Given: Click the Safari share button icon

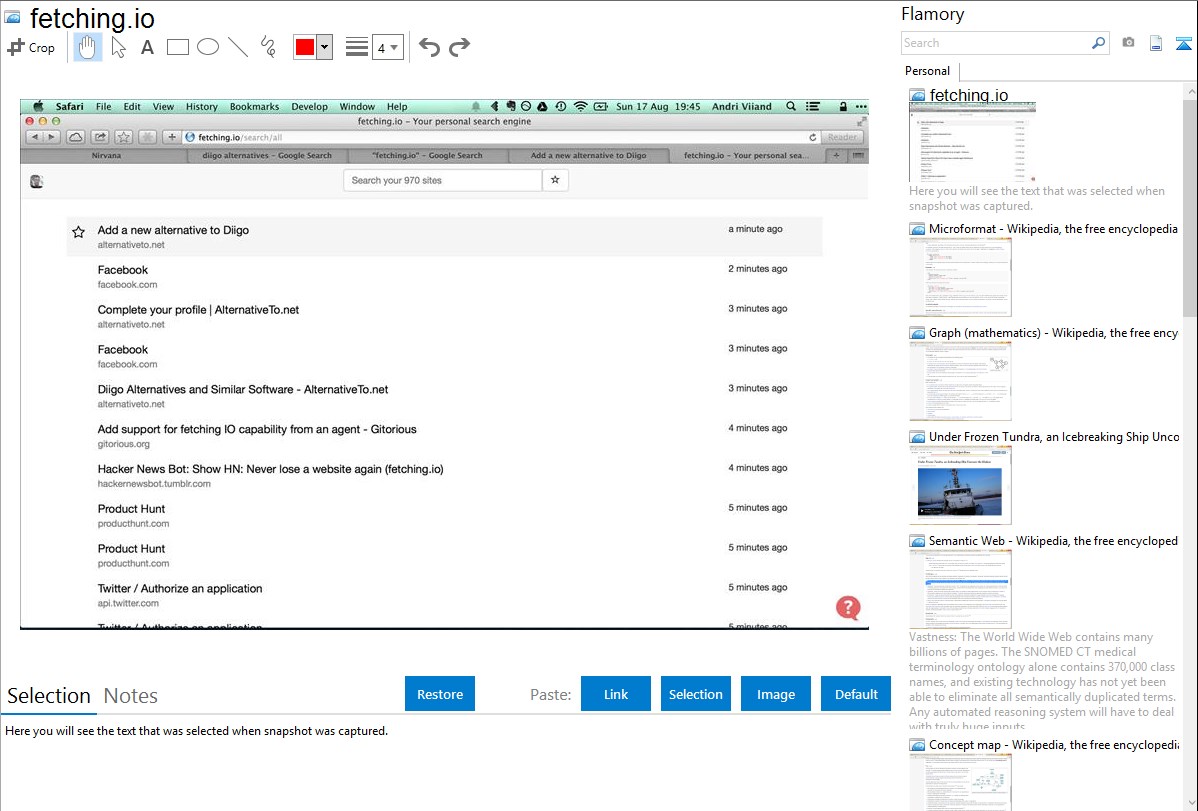Looking at the screenshot, I should click(100, 138).
